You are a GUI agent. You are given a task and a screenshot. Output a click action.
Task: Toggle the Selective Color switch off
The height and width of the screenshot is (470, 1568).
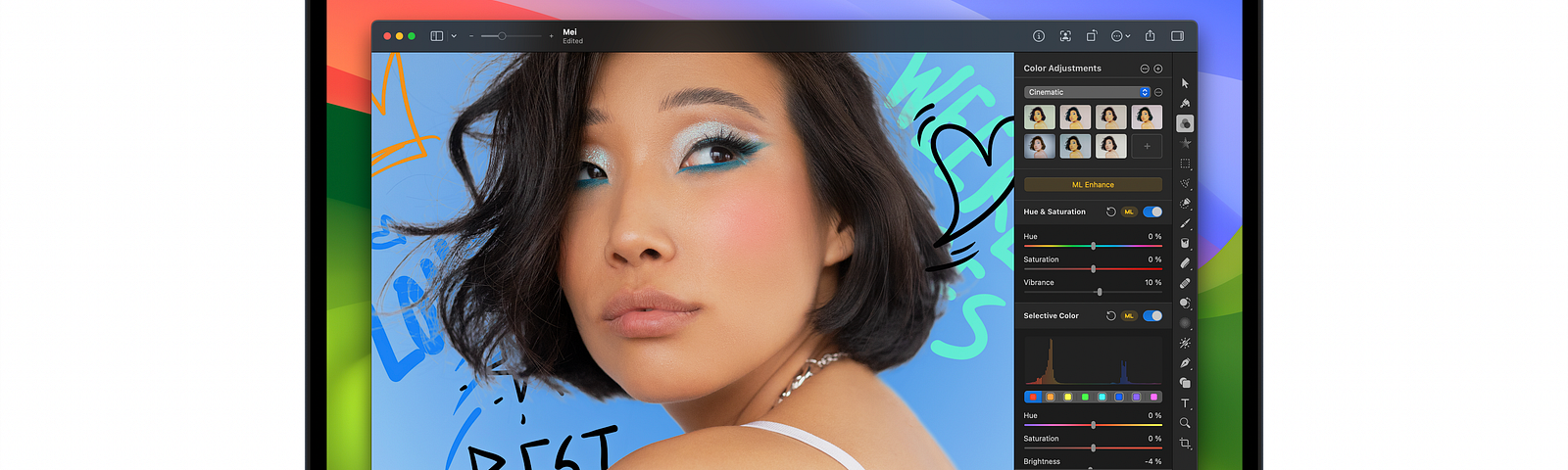coord(1152,315)
